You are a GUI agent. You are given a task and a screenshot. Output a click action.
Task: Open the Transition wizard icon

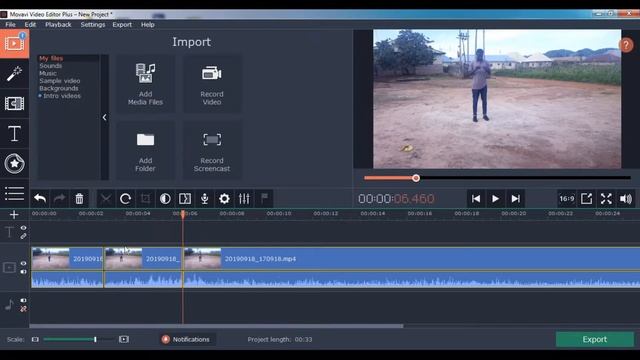pos(185,199)
